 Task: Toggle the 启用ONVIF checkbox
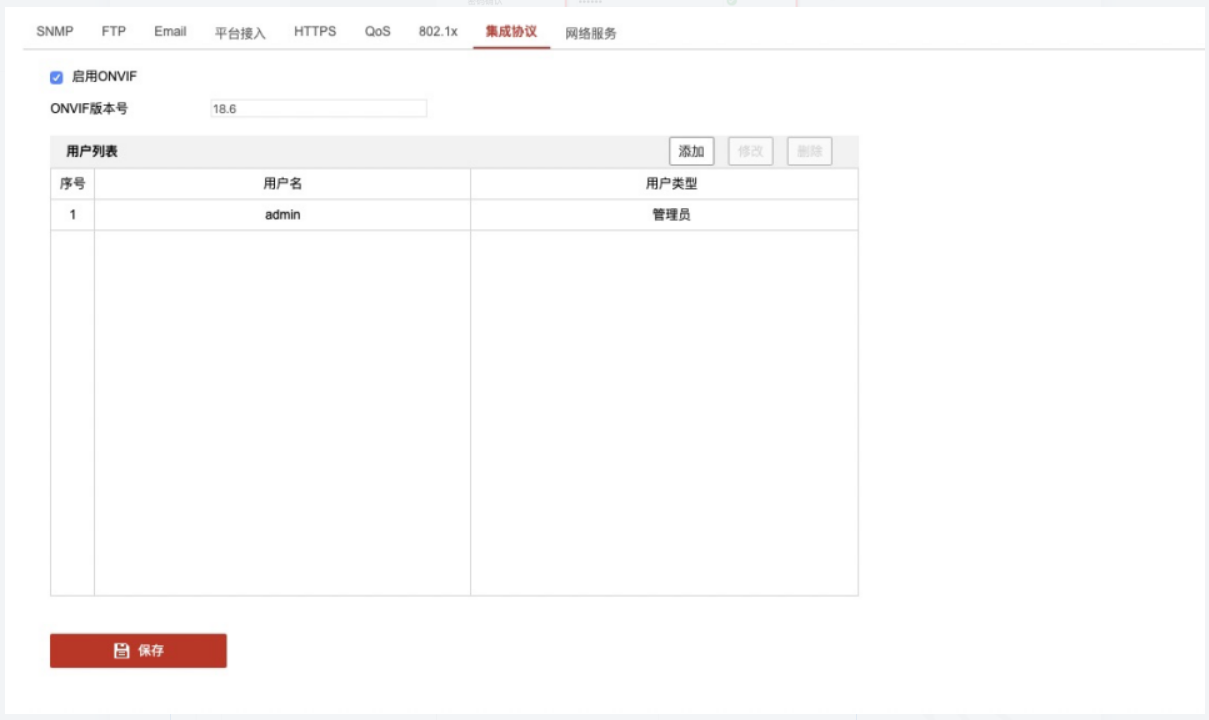57,77
